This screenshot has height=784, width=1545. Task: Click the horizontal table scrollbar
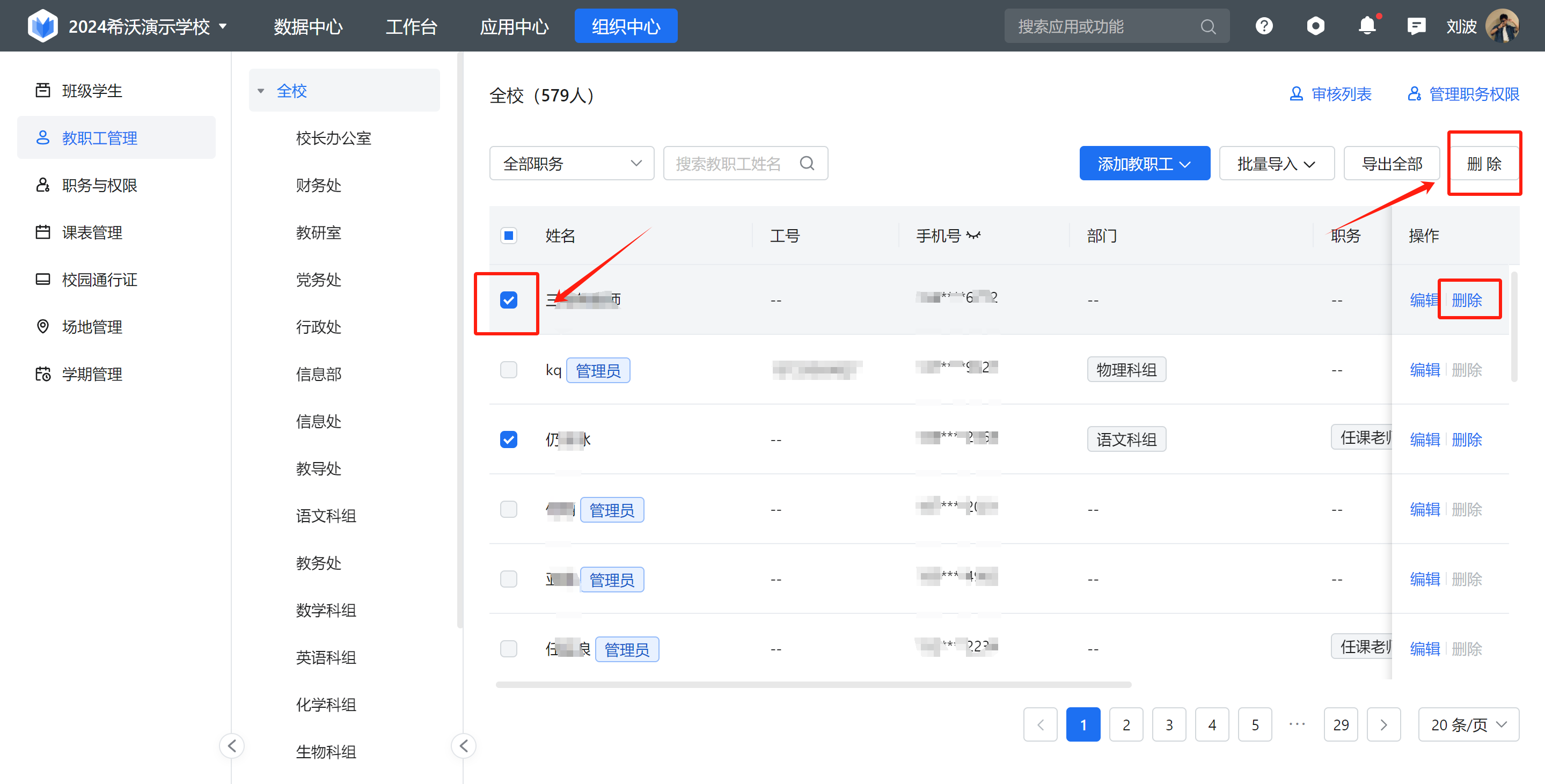pyautogui.click(x=813, y=684)
